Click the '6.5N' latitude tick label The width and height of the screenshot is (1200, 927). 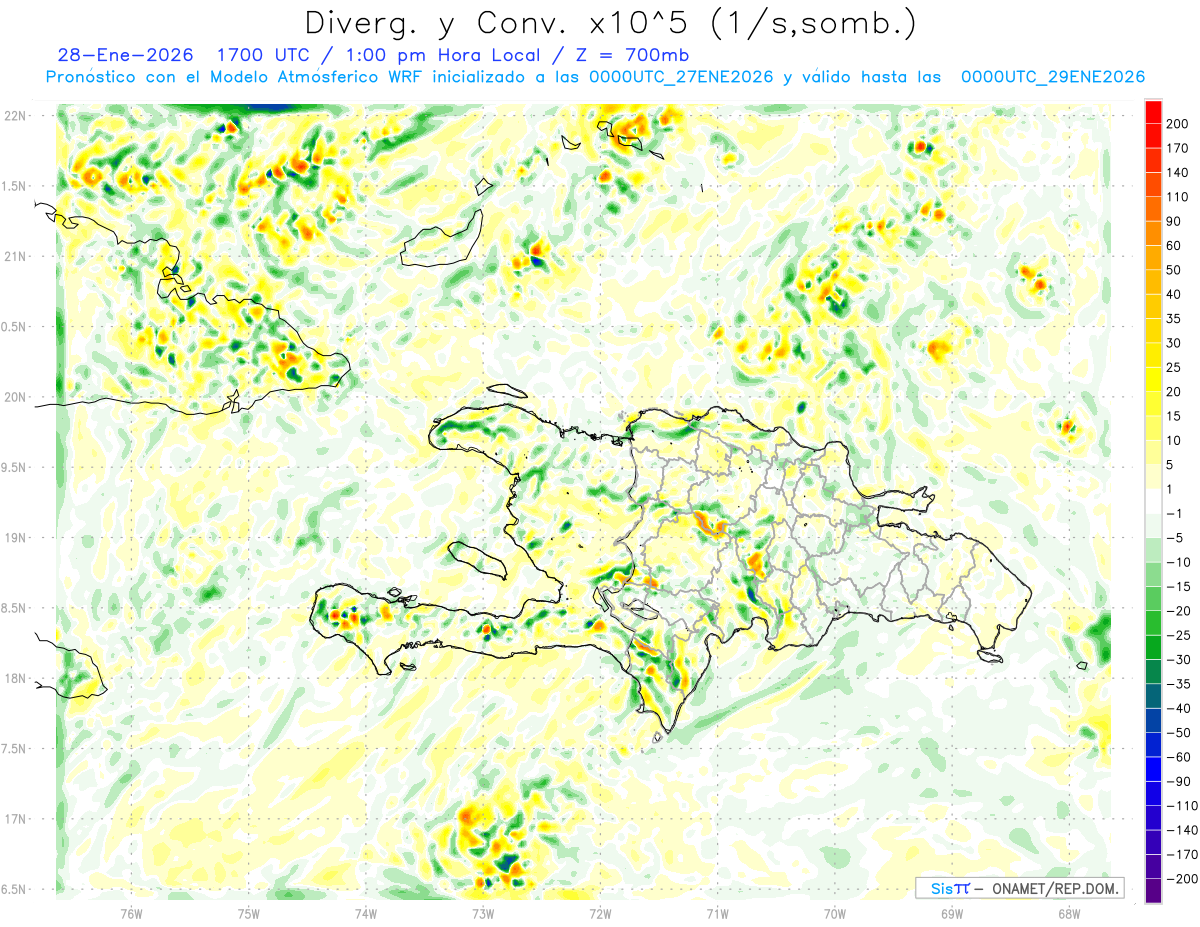pos(14,889)
